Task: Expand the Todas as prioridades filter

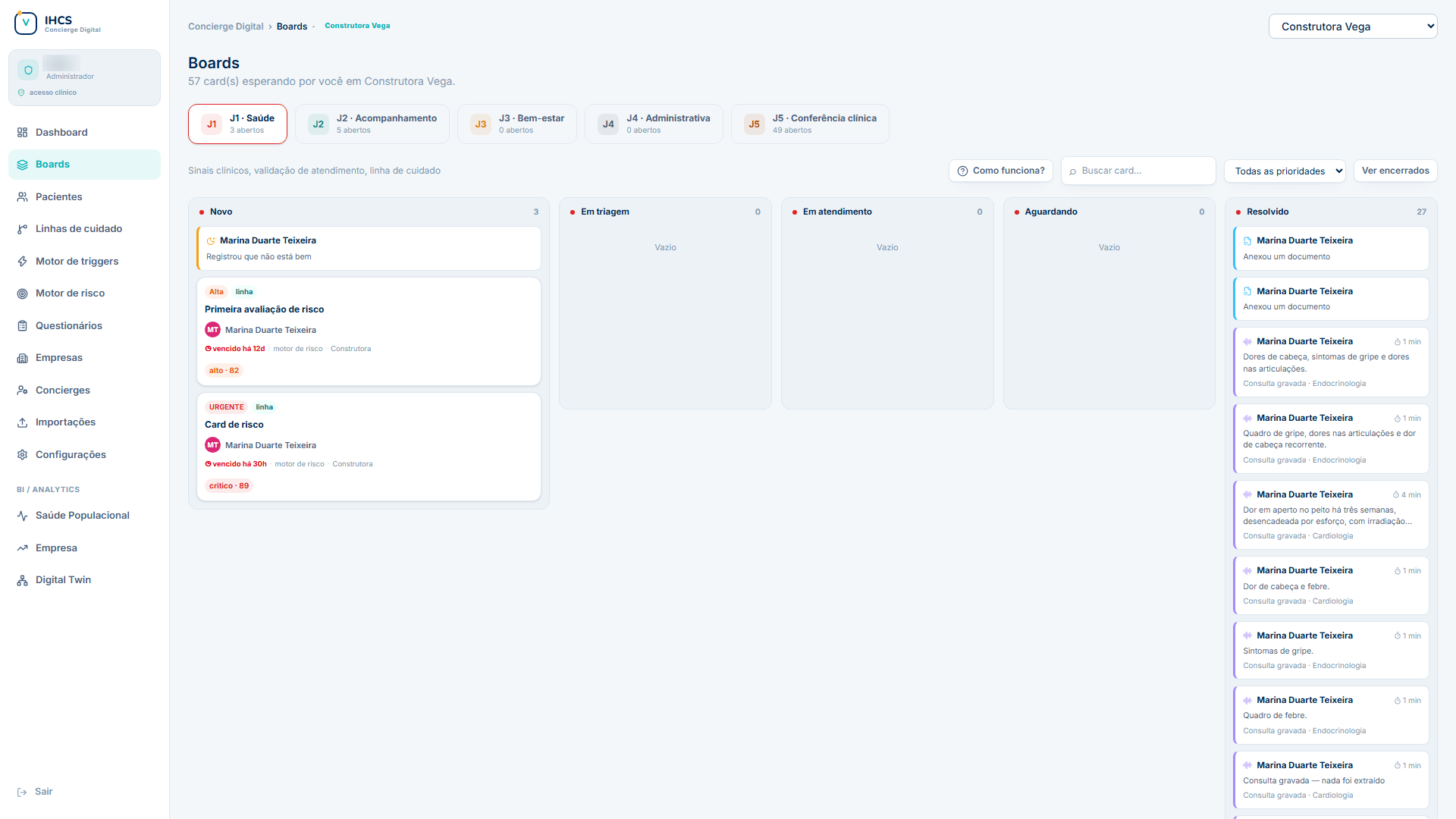Action: click(1285, 171)
